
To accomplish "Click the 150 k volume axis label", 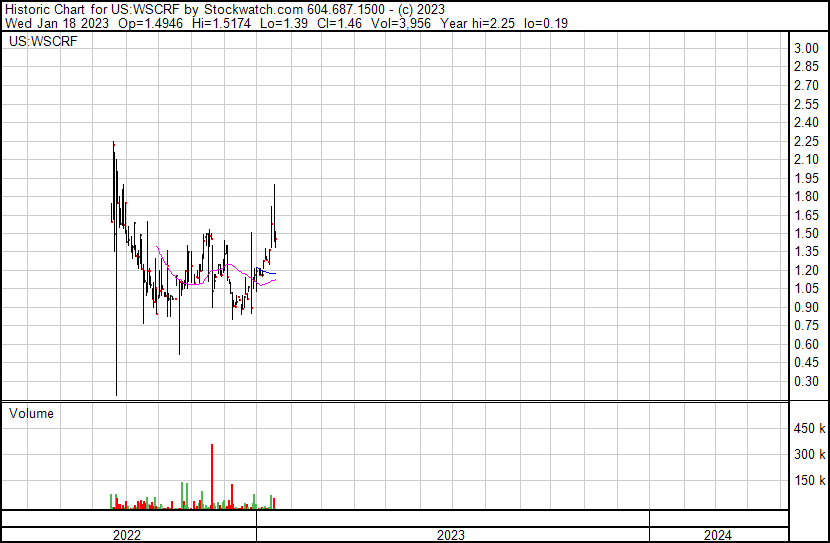I will [810, 480].
